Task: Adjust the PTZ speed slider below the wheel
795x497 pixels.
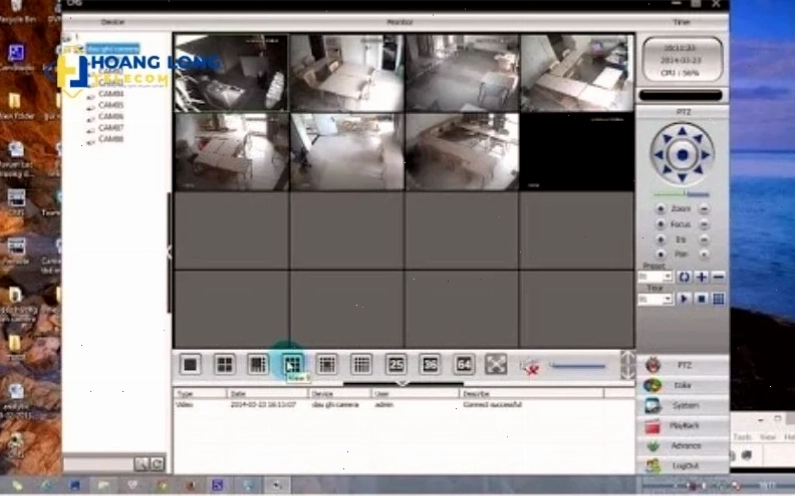Action: coord(681,194)
